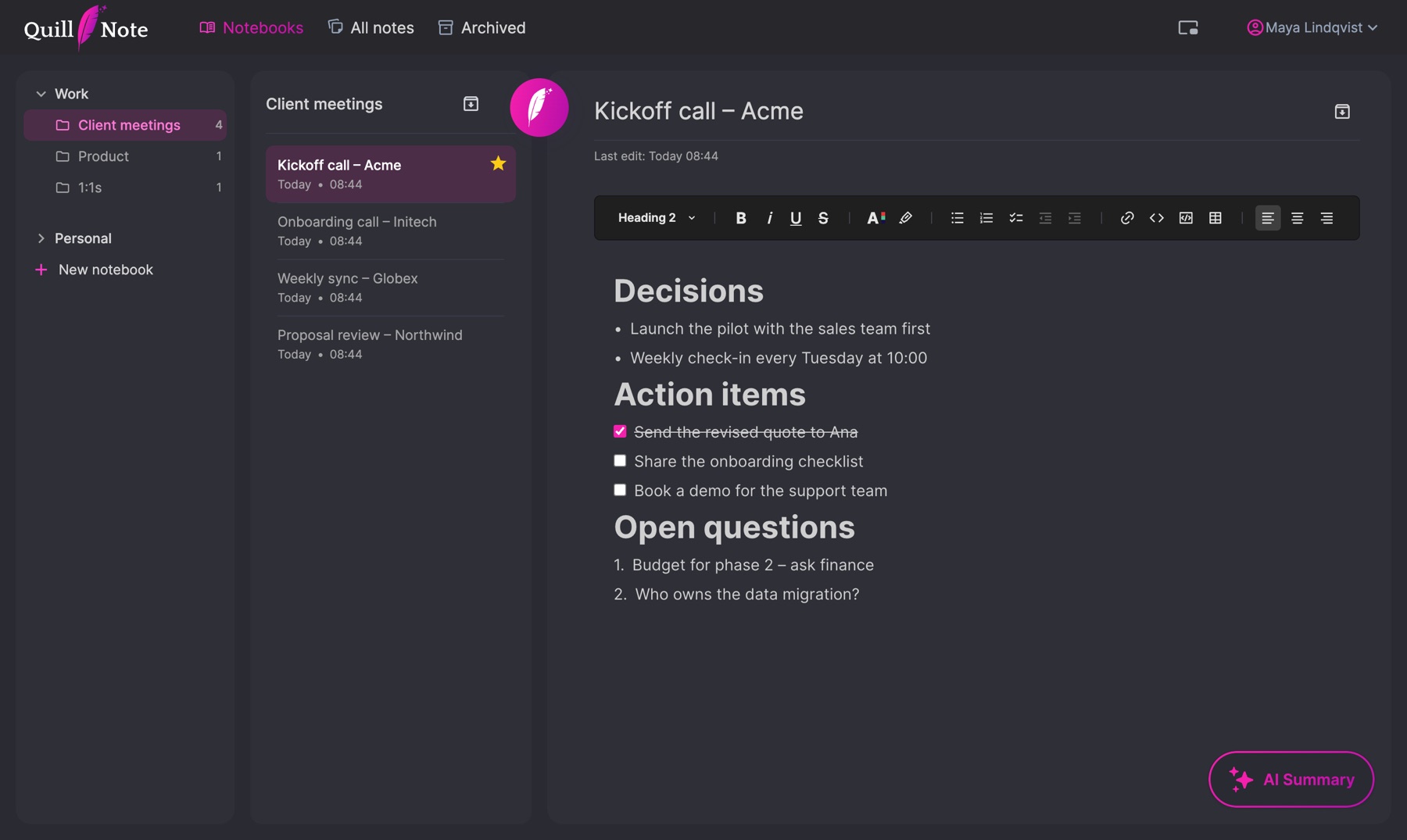Apply strikethrough formatting
Viewport: 1407px width, 840px height.
pos(823,218)
